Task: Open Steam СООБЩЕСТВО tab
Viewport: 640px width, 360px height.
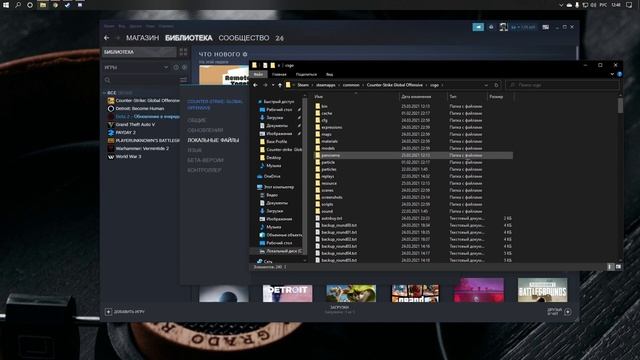Action: (244, 38)
